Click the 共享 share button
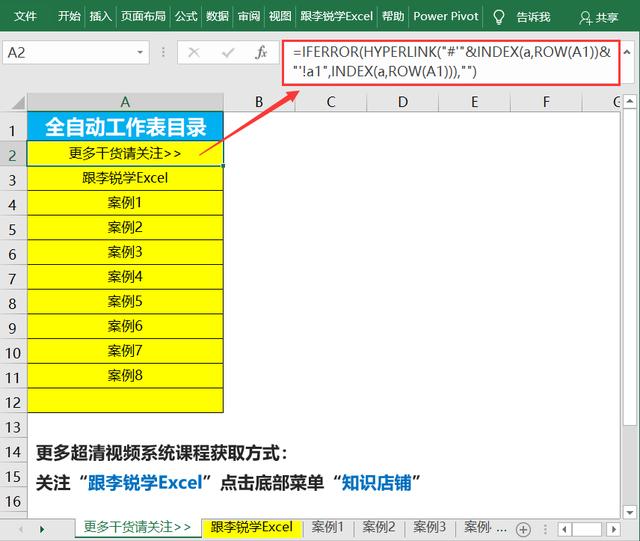This screenshot has height=541, width=640. coord(598,17)
